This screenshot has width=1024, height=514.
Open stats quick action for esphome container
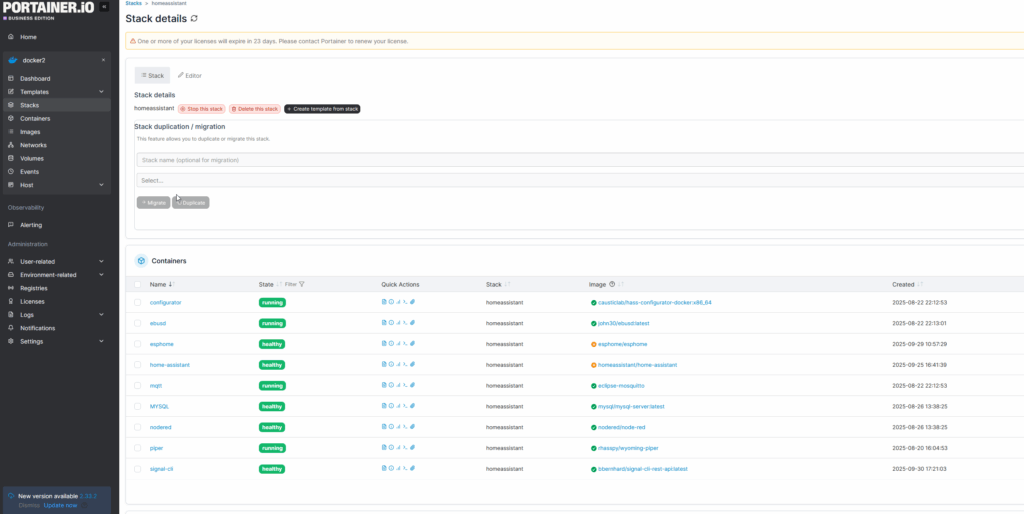(398, 344)
